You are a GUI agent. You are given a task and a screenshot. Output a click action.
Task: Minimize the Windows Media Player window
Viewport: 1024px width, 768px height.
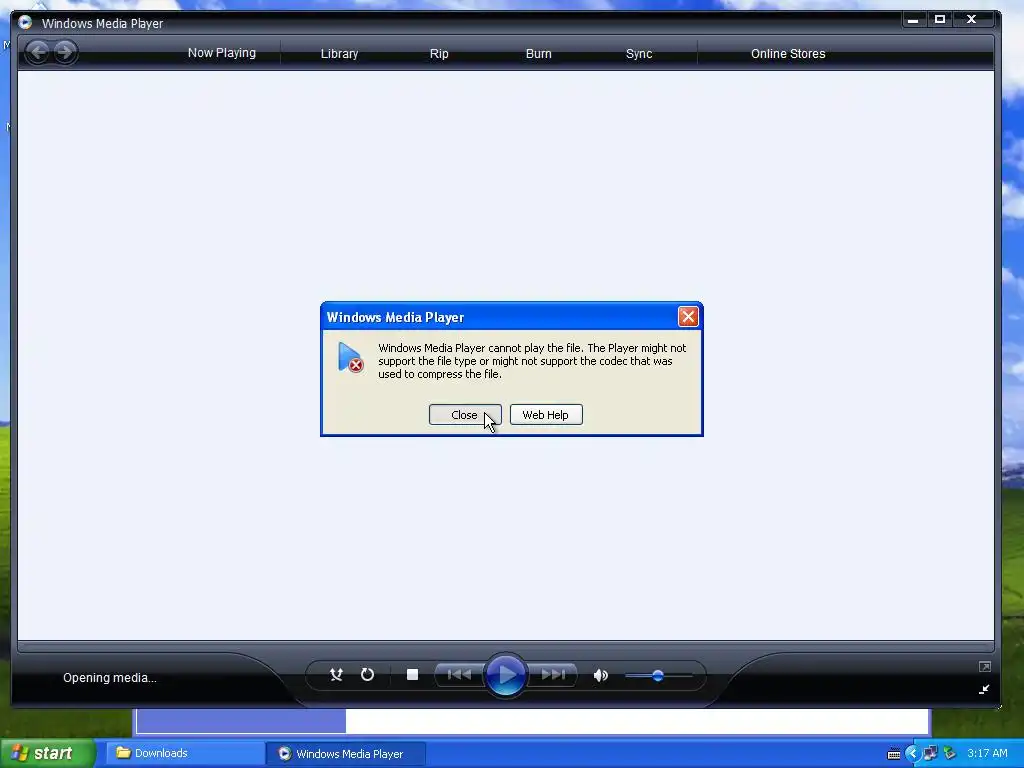pyautogui.click(x=913, y=20)
